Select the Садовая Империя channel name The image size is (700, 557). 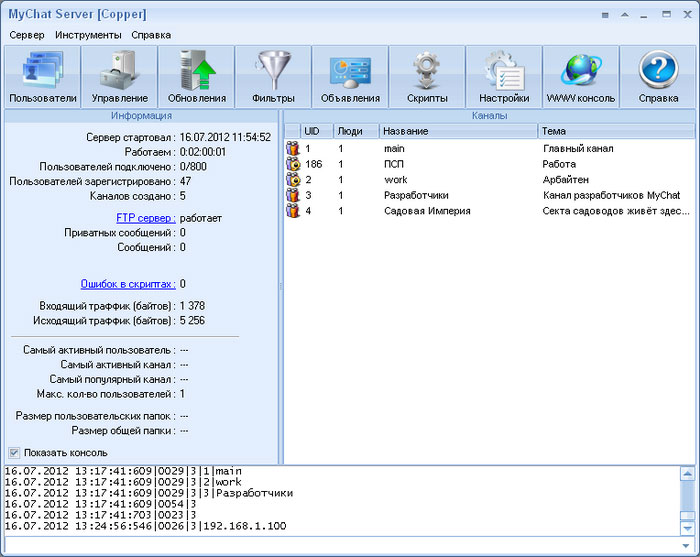(x=427, y=211)
